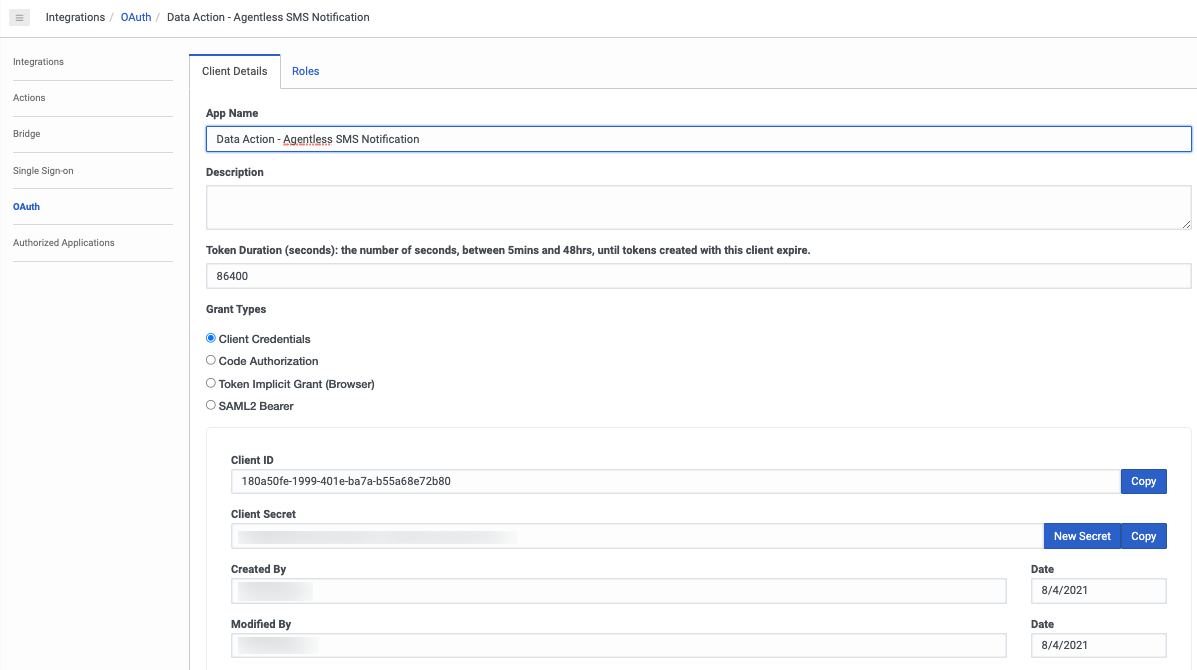This screenshot has height=670, width=1197.
Task: Click the App Name input field
Action: coord(698,138)
